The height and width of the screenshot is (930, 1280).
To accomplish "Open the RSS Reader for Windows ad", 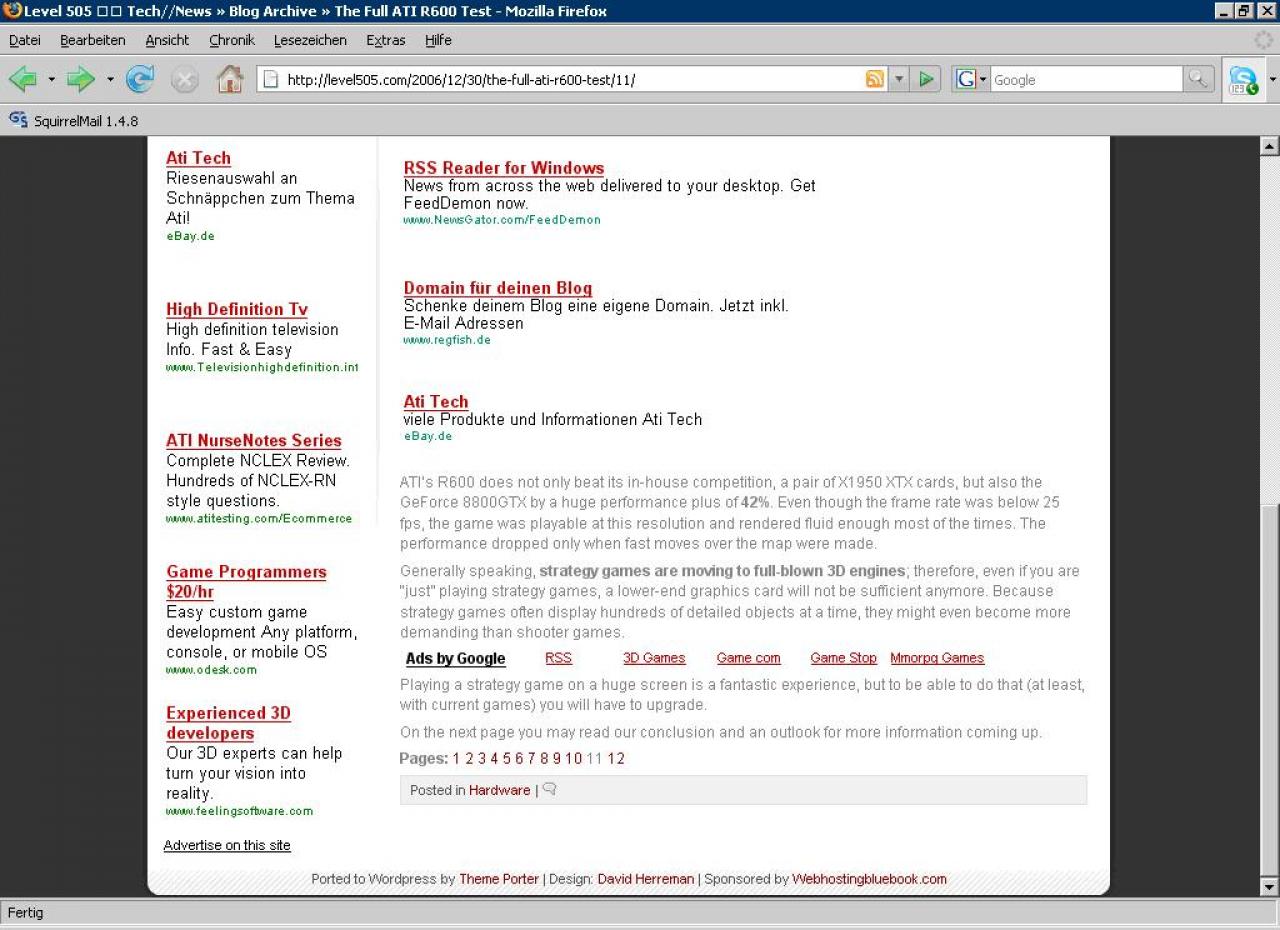I will [x=504, y=168].
